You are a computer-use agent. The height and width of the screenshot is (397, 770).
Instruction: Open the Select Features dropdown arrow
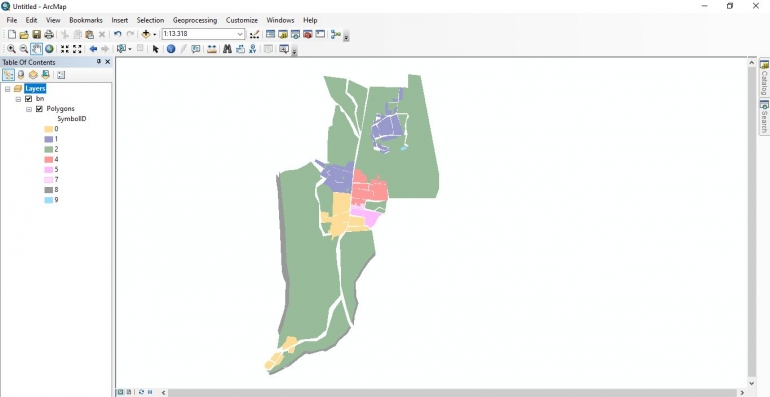tap(130, 49)
